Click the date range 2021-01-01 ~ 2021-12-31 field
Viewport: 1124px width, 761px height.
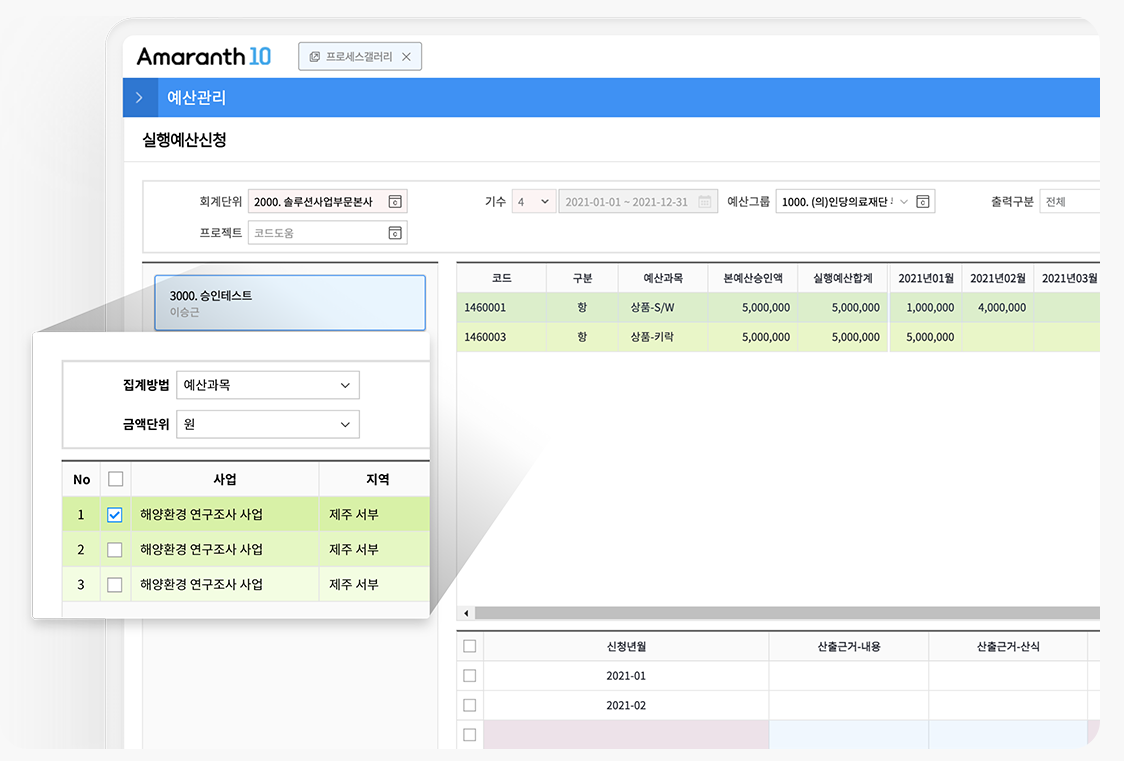click(x=638, y=201)
